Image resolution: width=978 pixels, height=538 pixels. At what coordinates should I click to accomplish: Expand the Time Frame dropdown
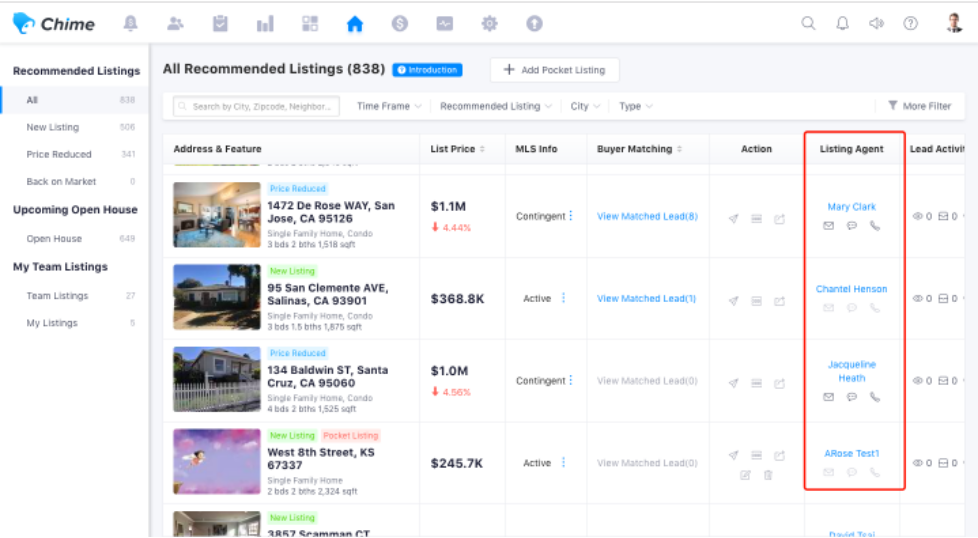point(388,106)
